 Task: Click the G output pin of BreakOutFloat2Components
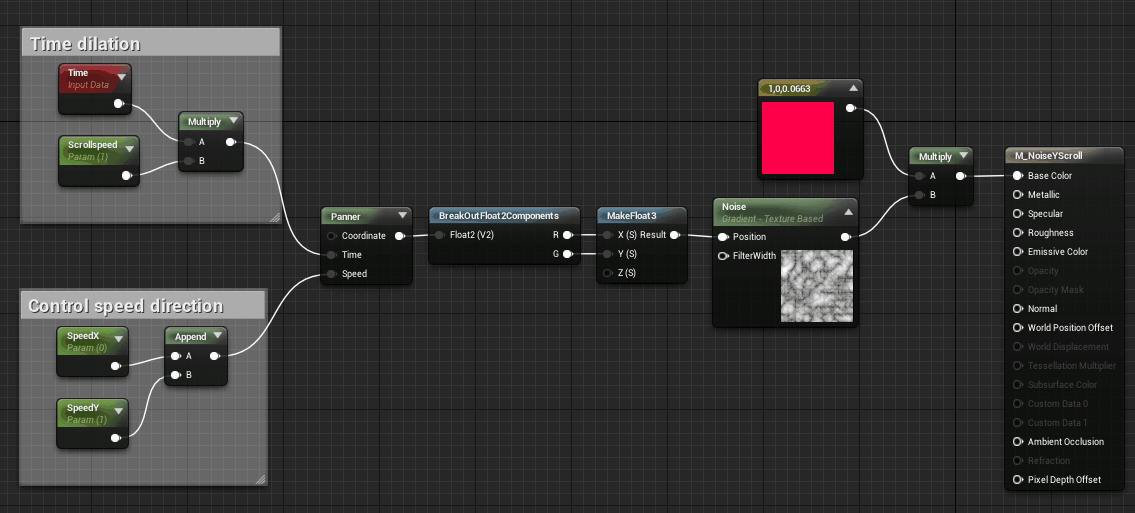click(x=568, y=253)
